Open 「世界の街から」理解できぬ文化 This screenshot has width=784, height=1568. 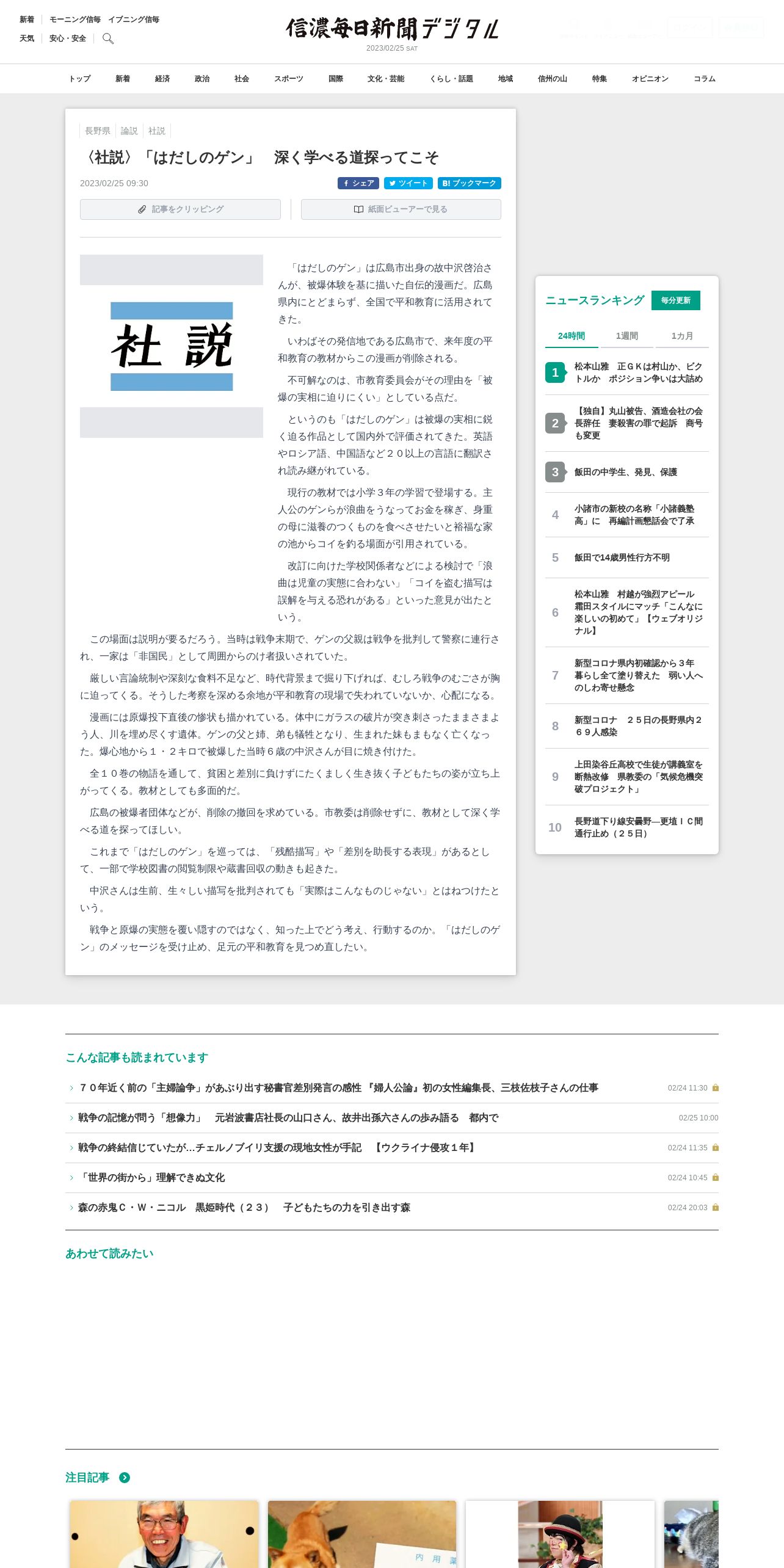(x=151, y=1178)
